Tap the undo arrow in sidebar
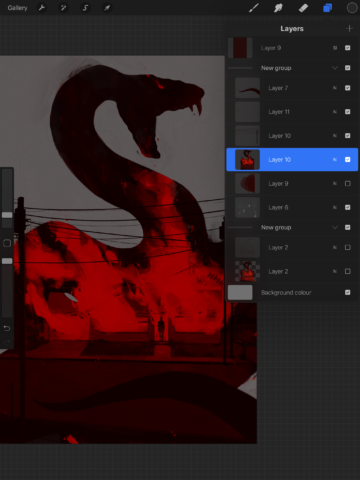Screen dimensions: 360x480 click(7, 328)
